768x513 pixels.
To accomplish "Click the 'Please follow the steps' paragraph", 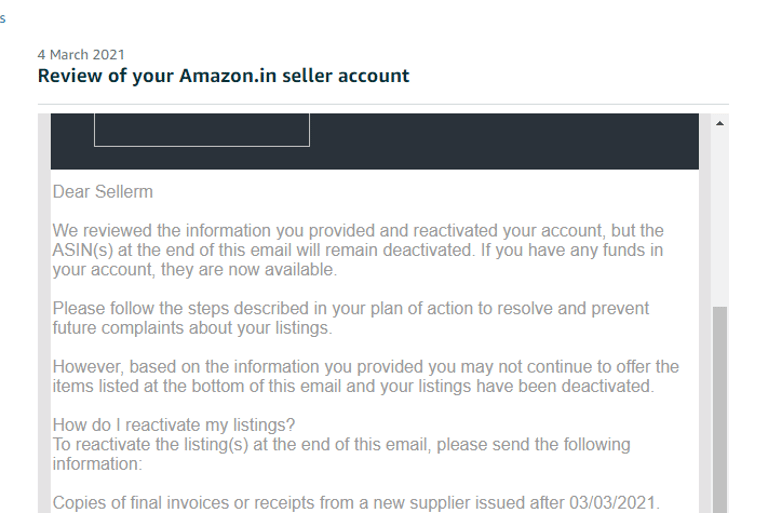I will 350,308.
